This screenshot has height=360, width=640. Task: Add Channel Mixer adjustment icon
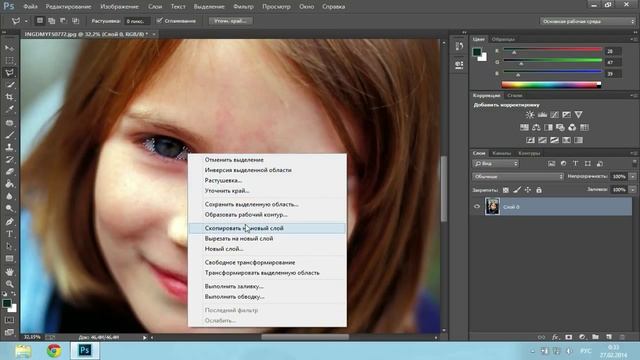(x=572, y=127)
